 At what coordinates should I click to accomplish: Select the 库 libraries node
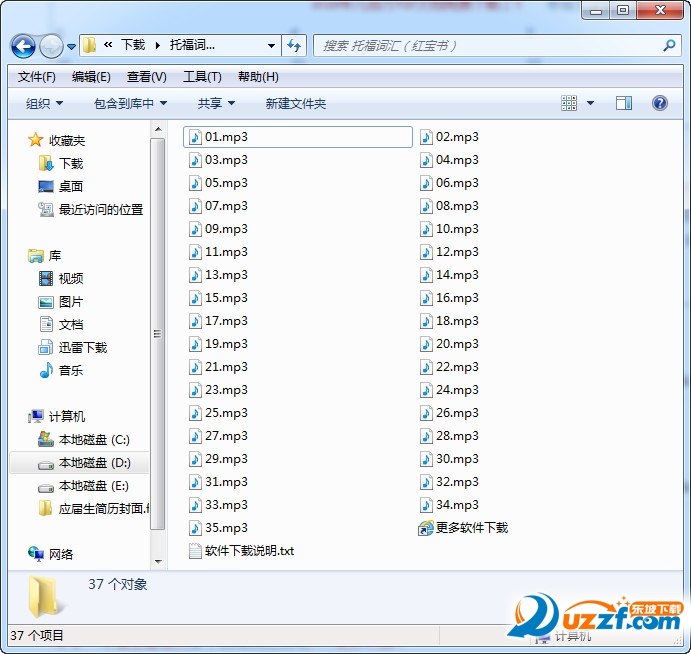(45, 256)
